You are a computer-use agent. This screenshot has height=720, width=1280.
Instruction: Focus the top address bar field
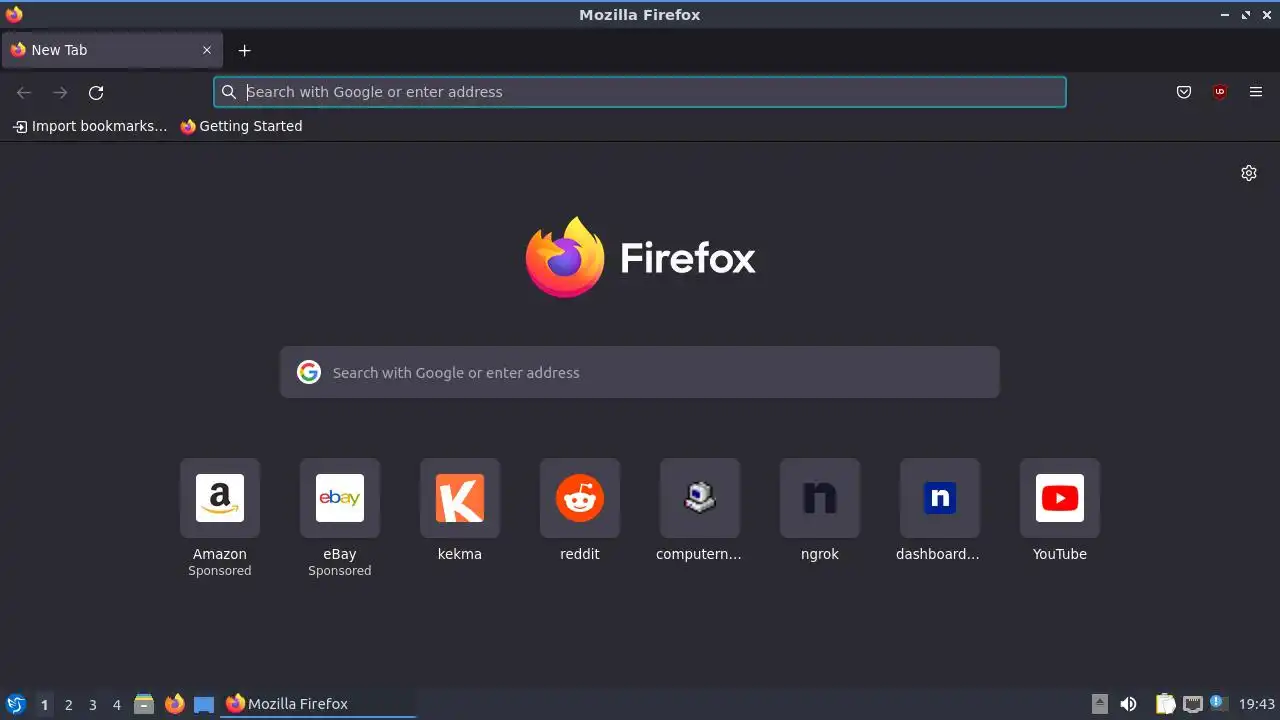tap(640, 92)
